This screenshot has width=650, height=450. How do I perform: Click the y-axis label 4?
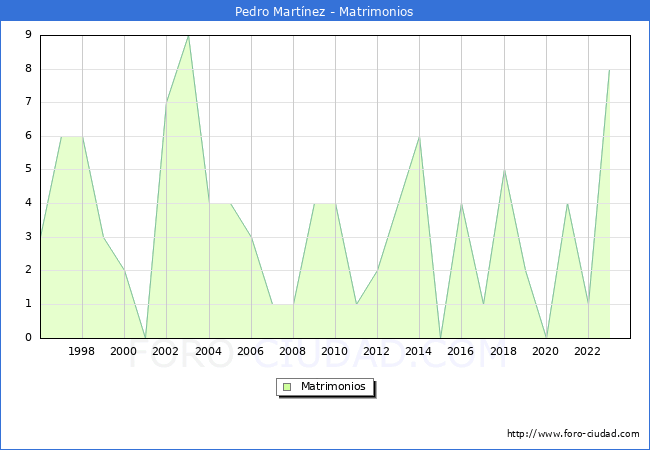29,203
